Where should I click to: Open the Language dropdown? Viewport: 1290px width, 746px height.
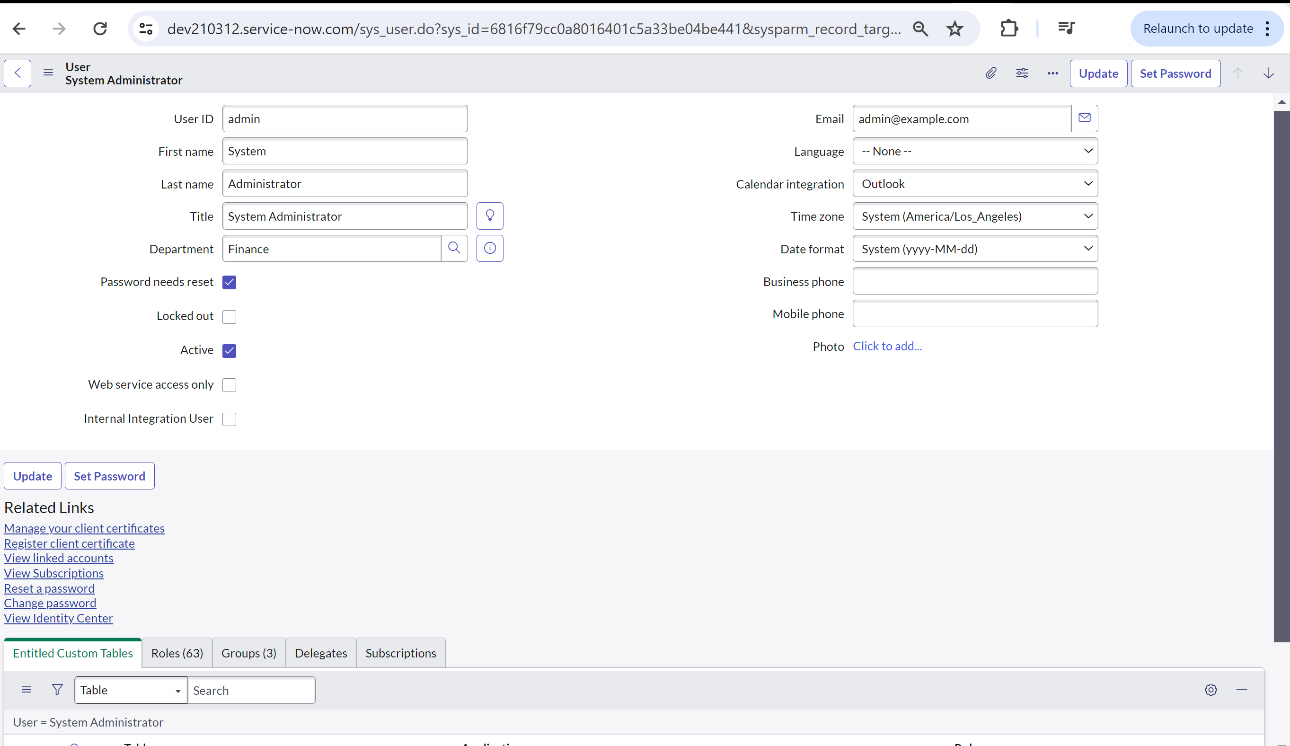tap(975, 151)
